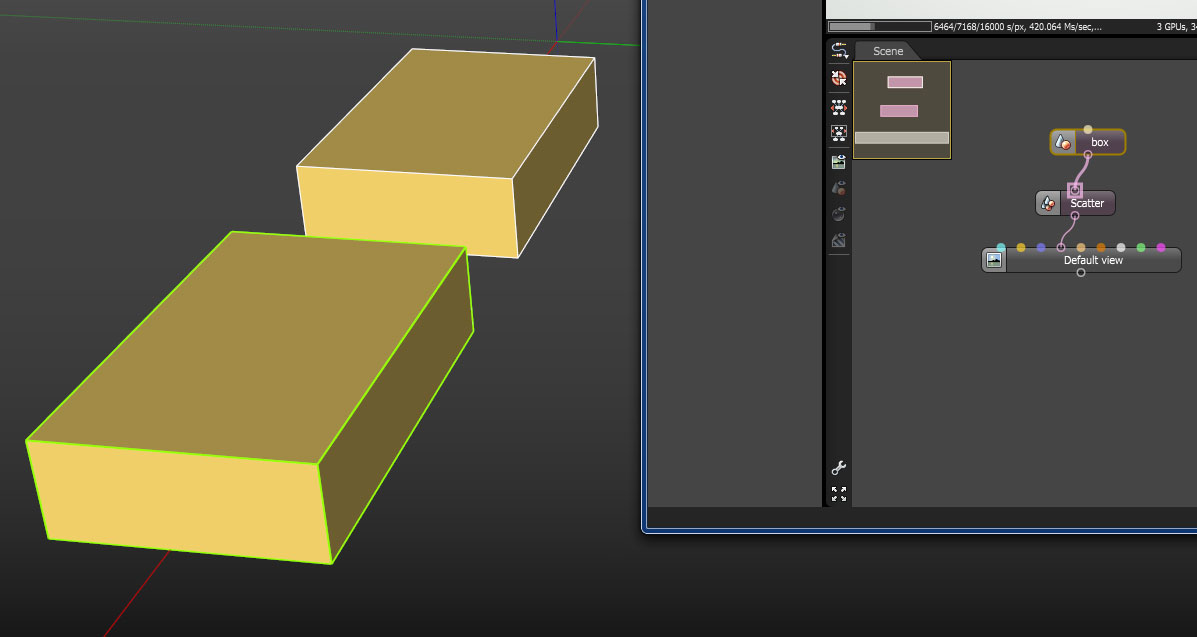Click the connected pink pin on Default view

pyautogui.click(x=1060, y=247)
